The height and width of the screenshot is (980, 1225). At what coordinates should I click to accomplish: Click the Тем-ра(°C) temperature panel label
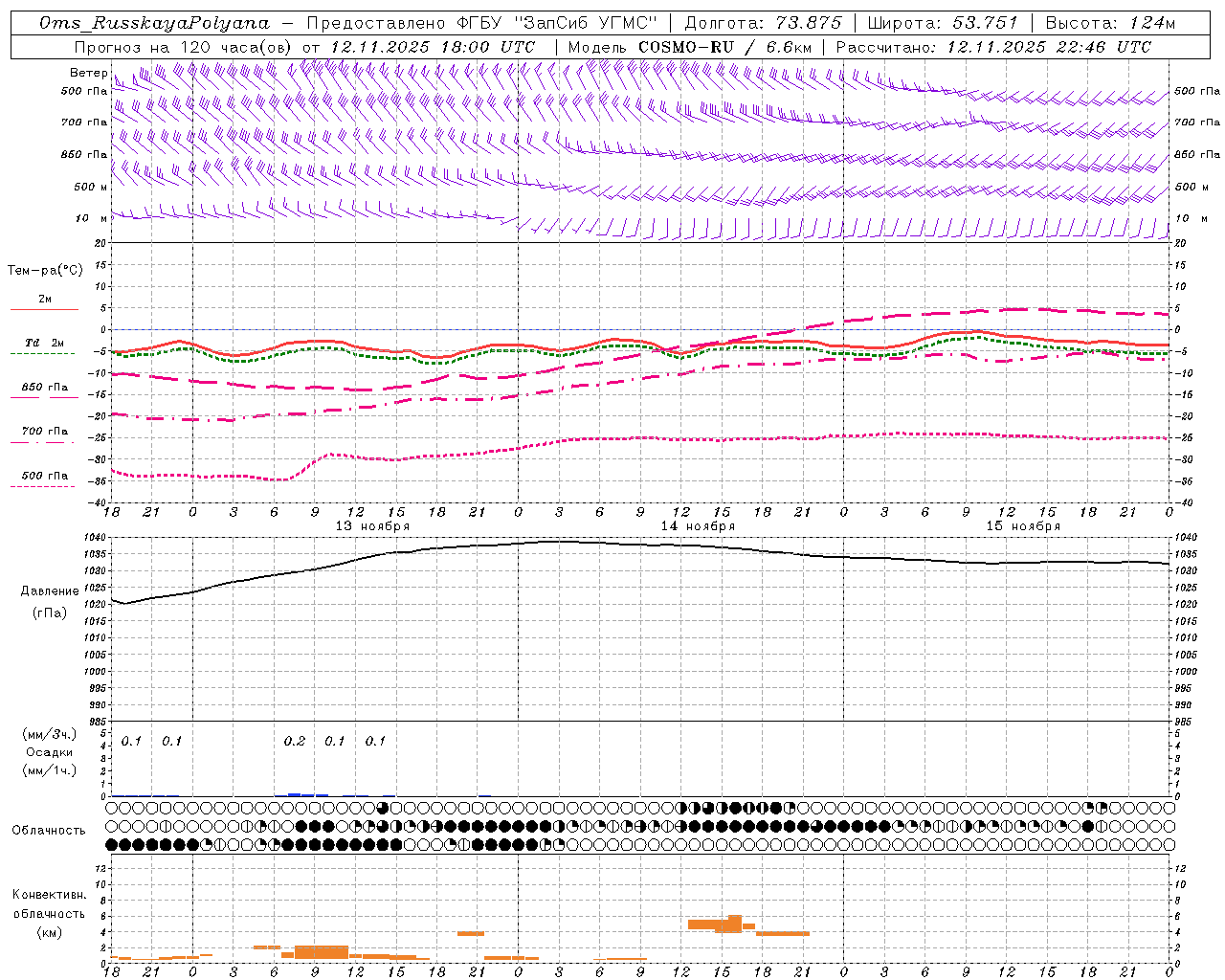click(x=45, y=271)
